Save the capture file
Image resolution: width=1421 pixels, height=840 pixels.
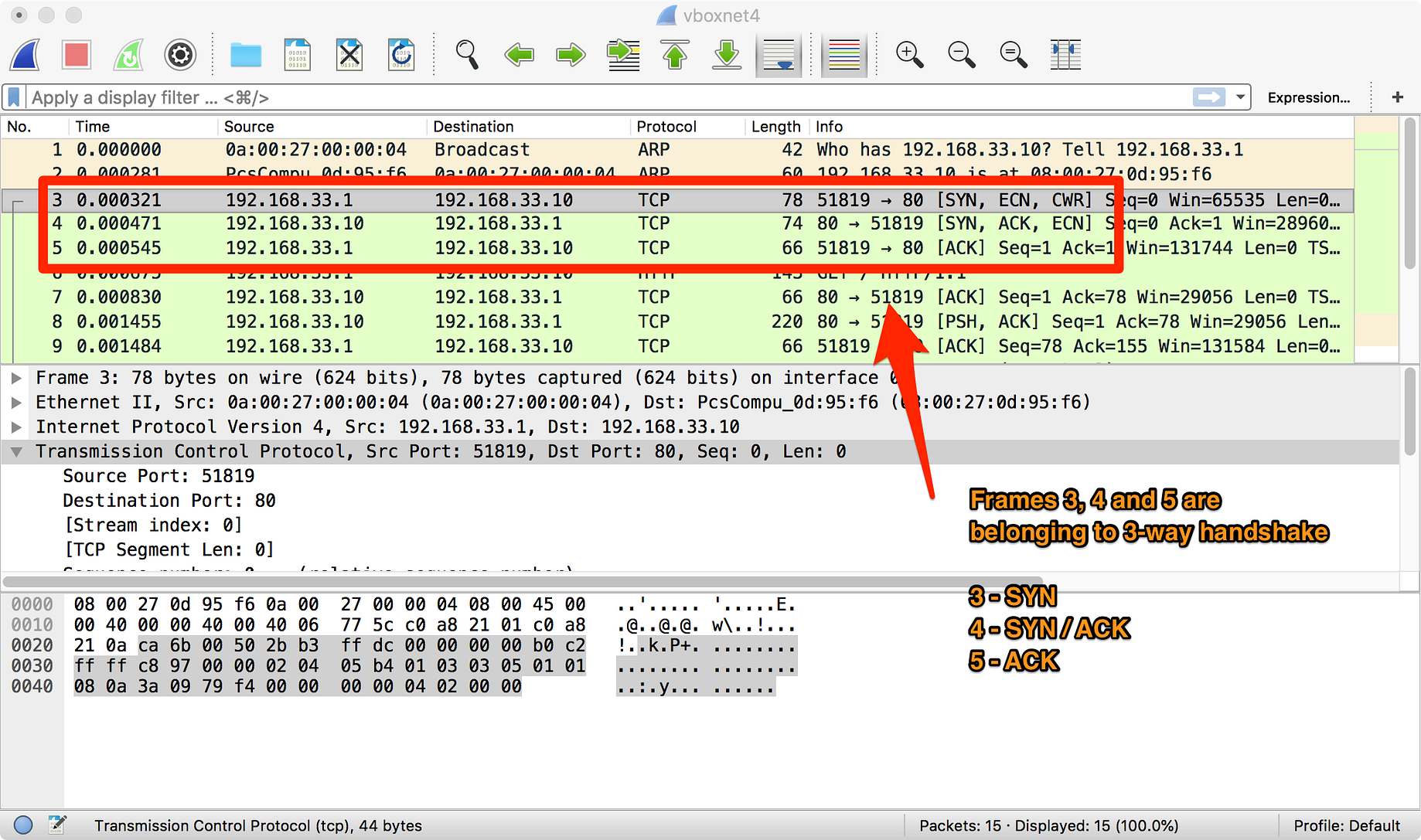pyautogui.click(x=298, y=55)
